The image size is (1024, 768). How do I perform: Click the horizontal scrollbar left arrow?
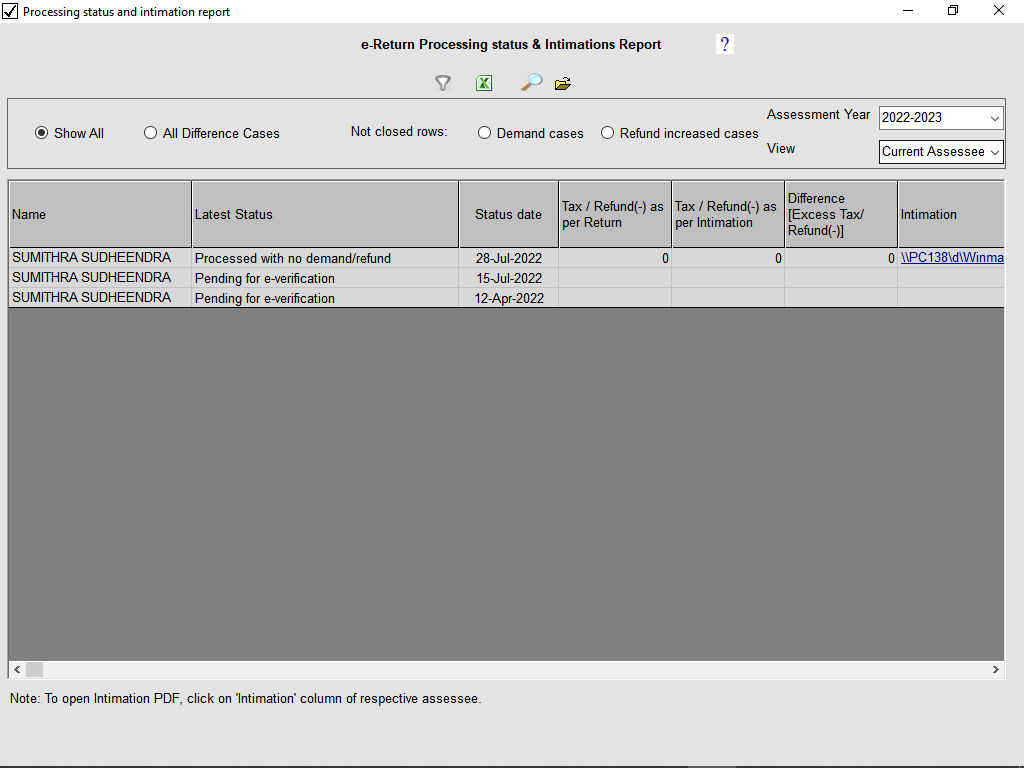17,670
